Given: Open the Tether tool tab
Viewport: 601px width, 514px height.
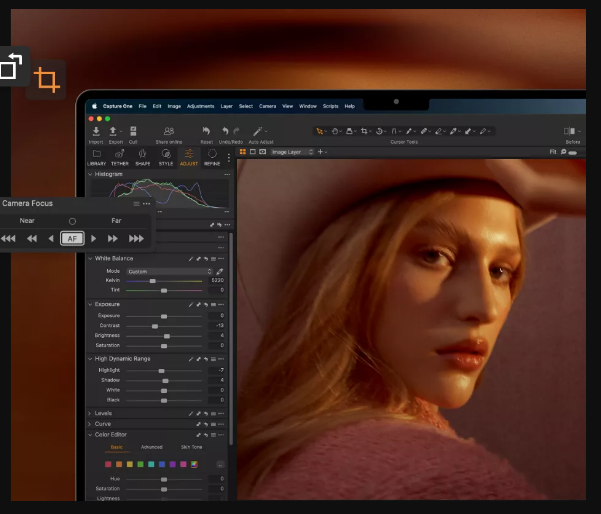Looking at the screenshot, I should pos(120,158).
